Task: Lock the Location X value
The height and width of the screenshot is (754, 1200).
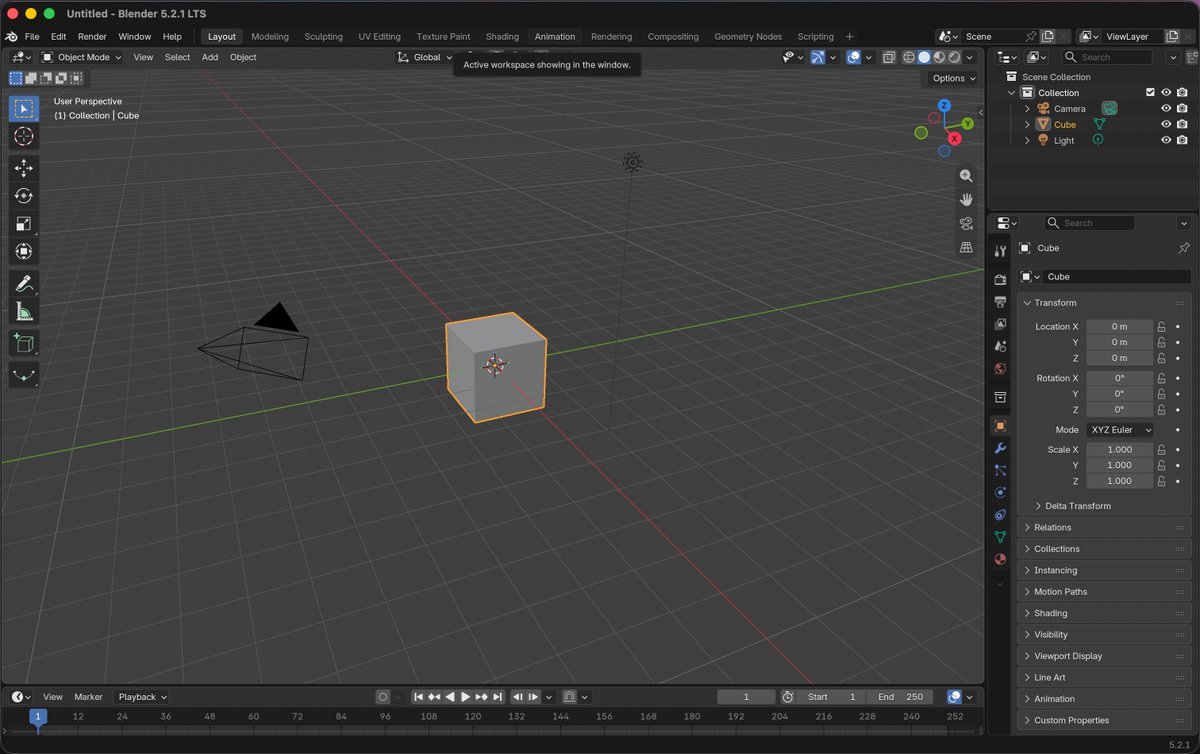Action: (x=1162, y=327)
